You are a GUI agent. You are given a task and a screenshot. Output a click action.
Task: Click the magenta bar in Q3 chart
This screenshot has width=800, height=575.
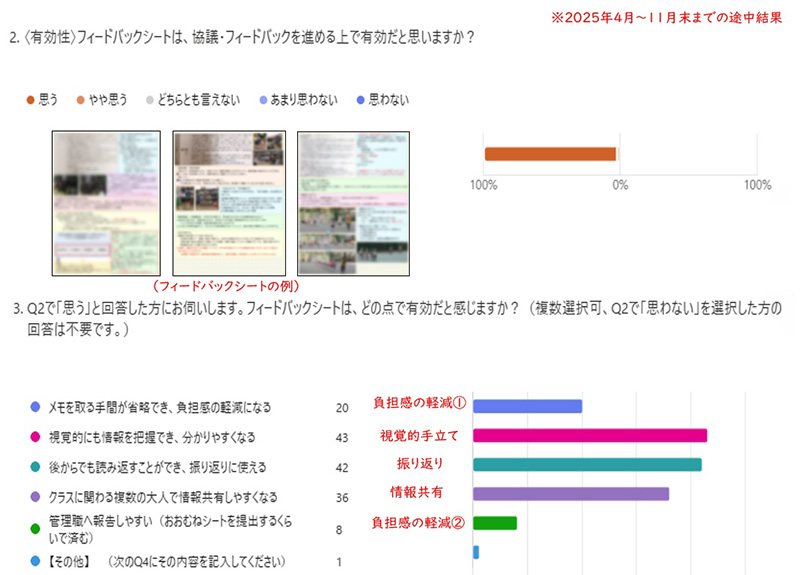tap(589, 436)
